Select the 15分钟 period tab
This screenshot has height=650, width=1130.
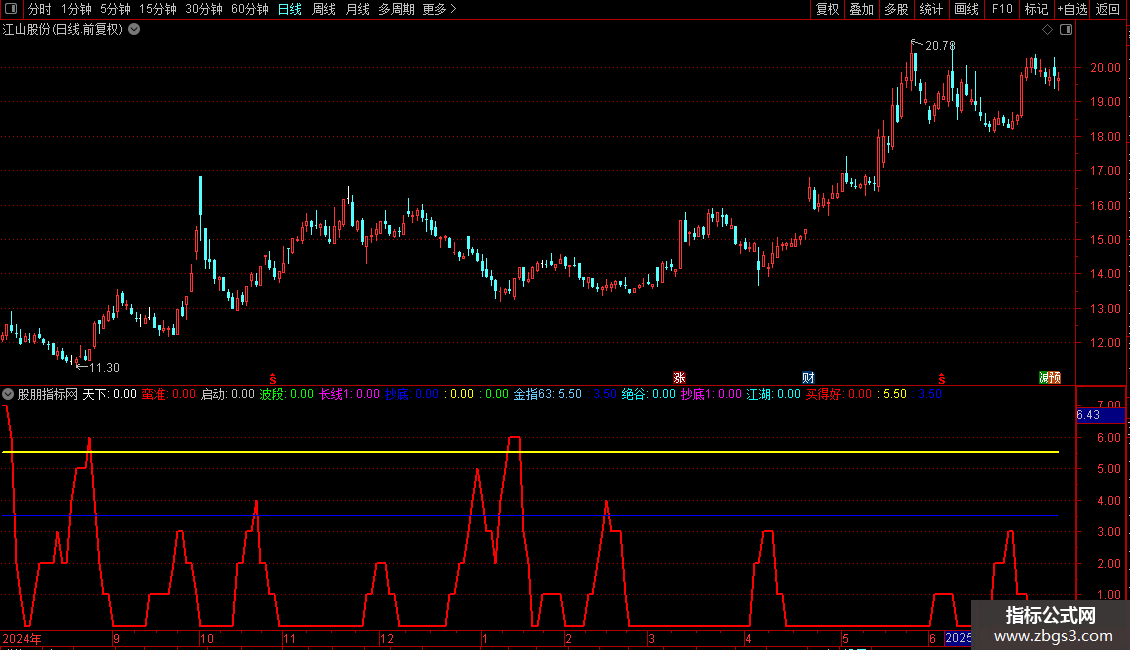pos(158,9)
